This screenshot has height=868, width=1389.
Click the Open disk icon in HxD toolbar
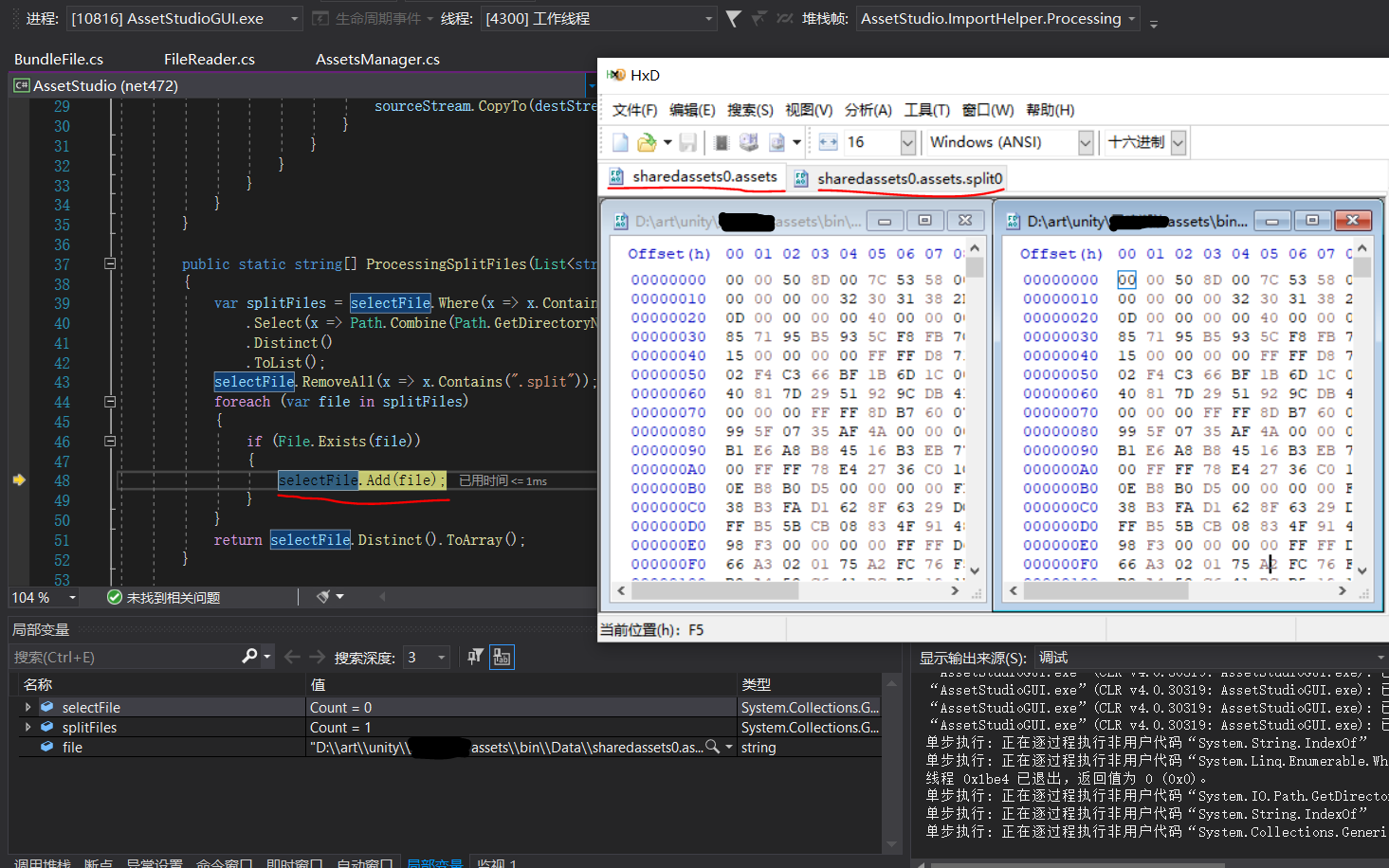tap(749, 142)
